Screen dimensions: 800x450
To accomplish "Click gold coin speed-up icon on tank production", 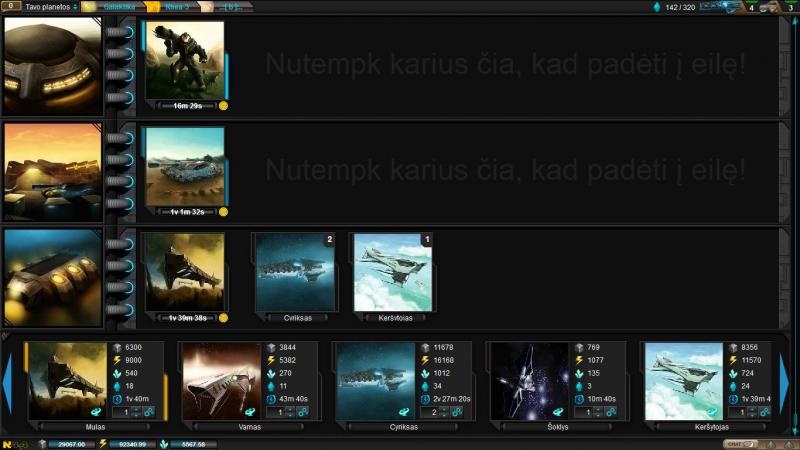I will tap(223, 212).
